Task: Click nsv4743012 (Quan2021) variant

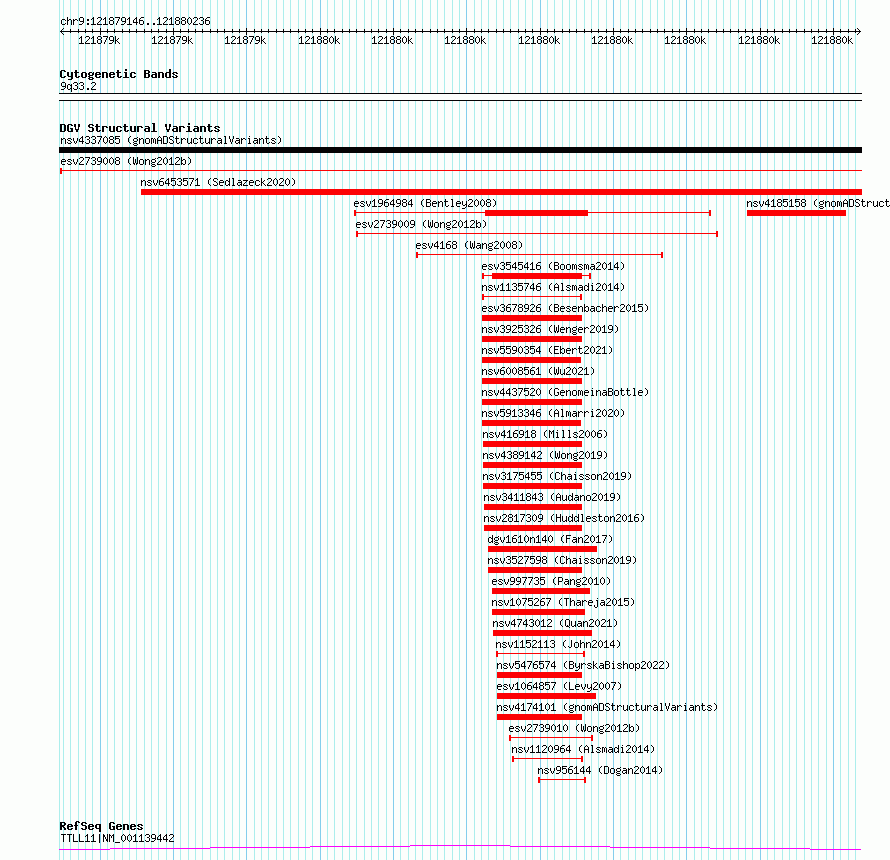Action: (x=555, y=623)
